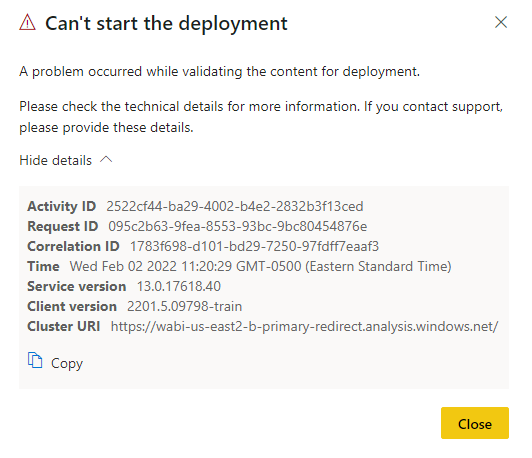Select the Time value Wed Feb 02 2022

(x=261, y=266)
